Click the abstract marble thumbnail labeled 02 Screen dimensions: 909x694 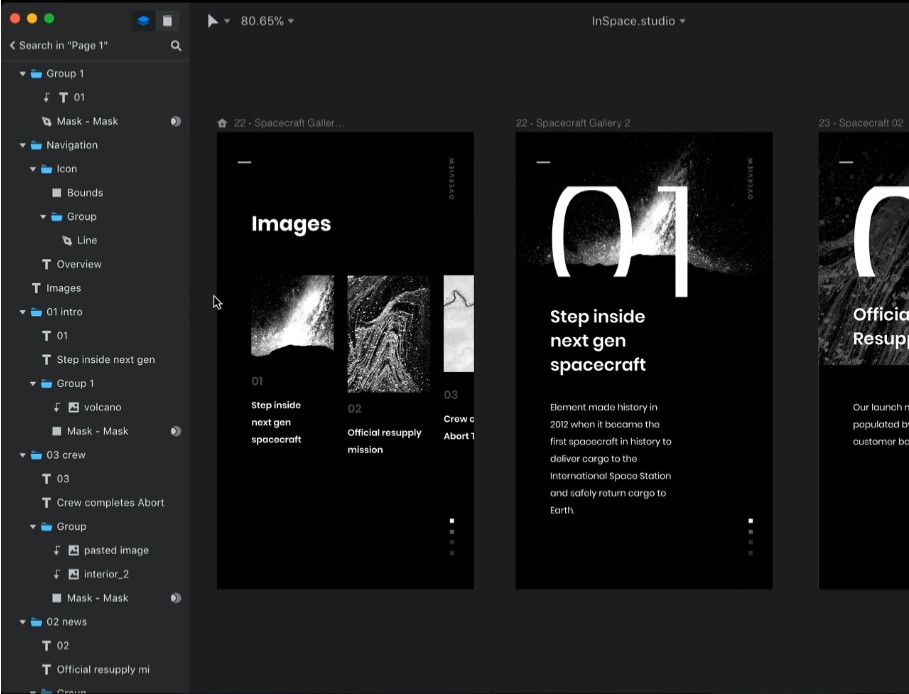(388, 334)
